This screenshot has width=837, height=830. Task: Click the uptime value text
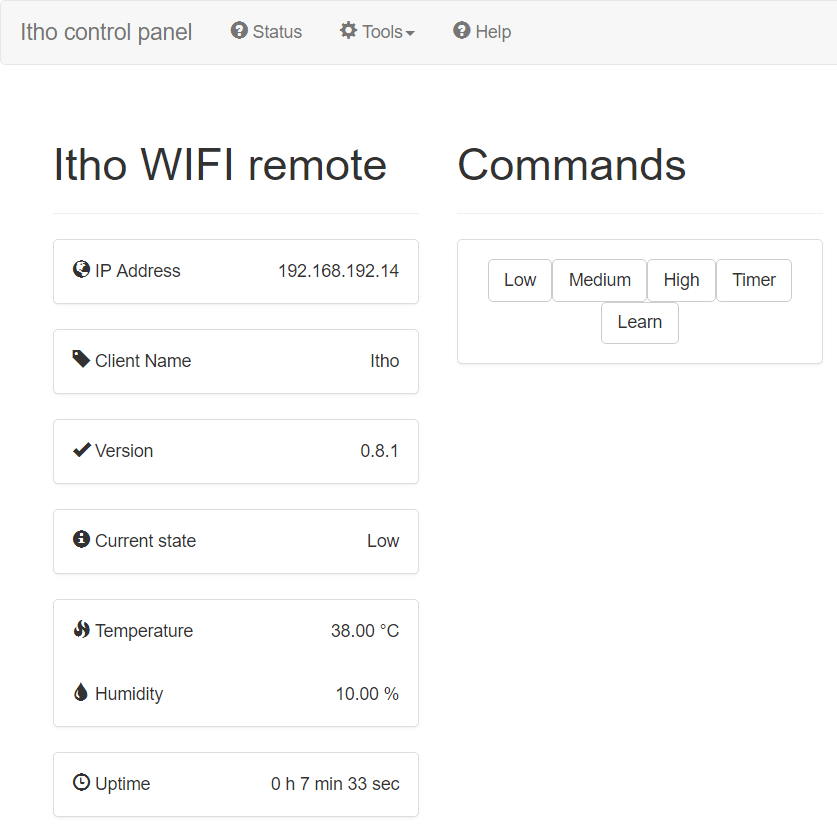coord(335,784)
